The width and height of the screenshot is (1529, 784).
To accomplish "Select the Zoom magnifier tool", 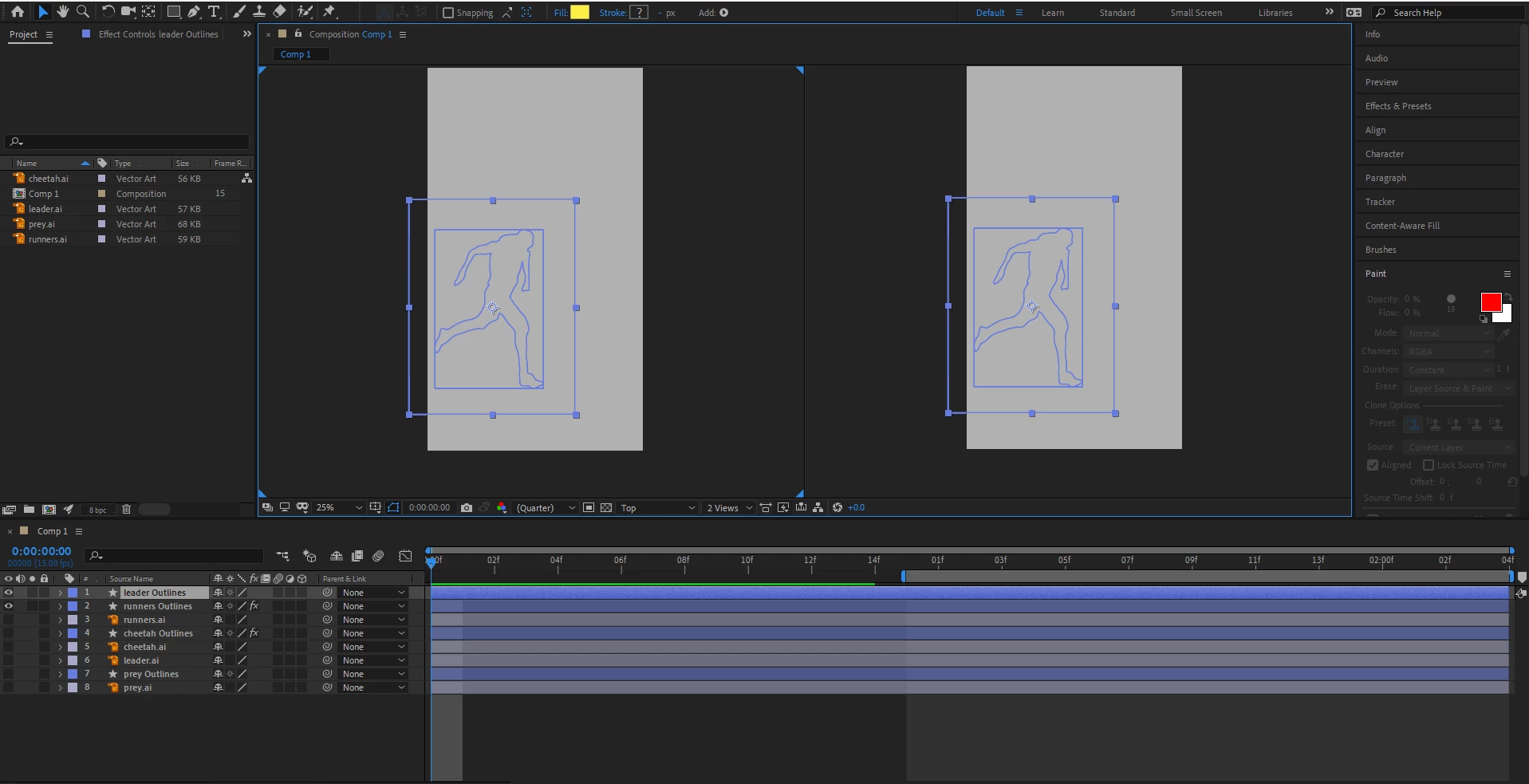I will pos(82,12).
